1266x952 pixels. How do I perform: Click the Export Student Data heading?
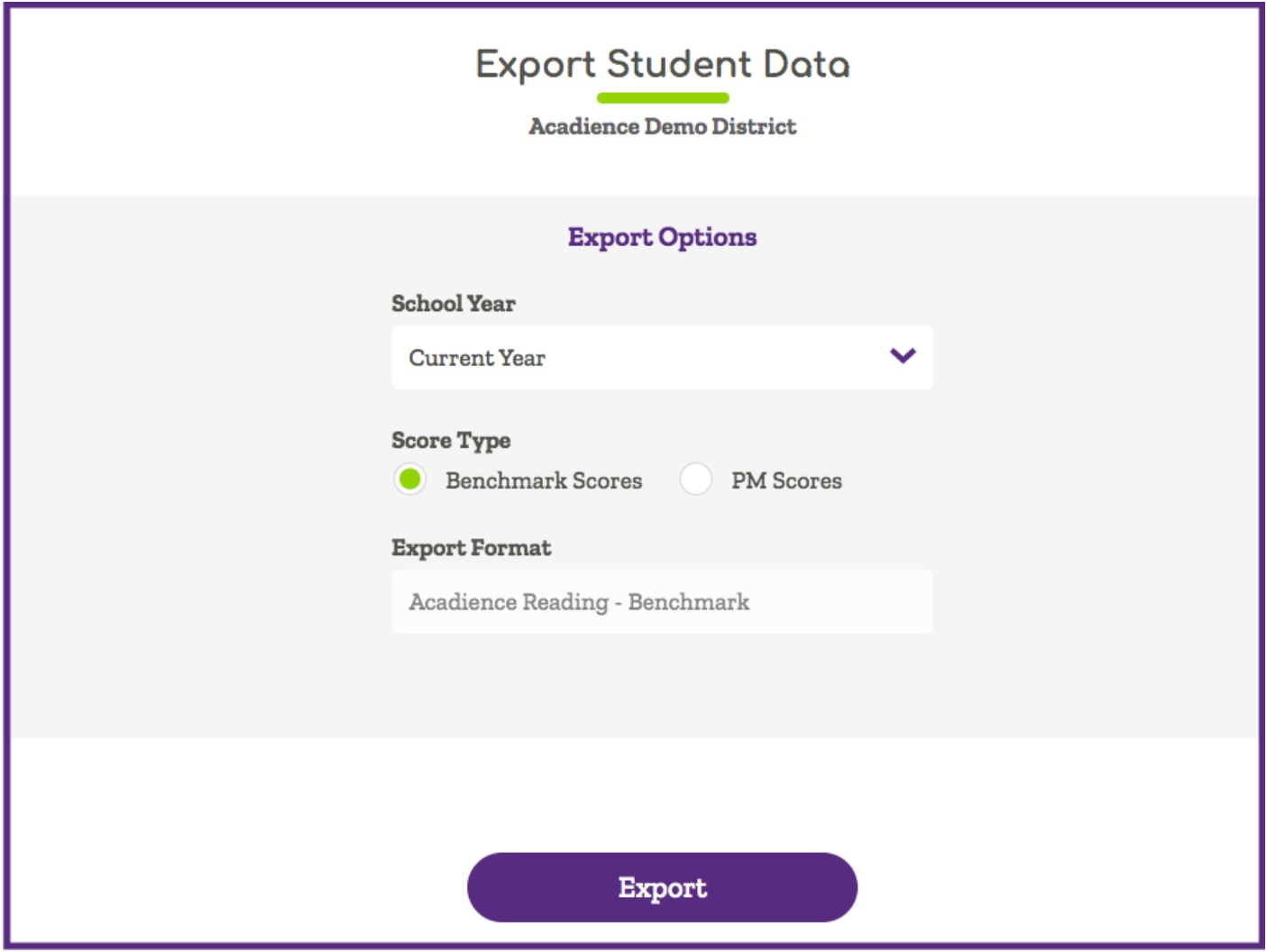coord(662,65)
